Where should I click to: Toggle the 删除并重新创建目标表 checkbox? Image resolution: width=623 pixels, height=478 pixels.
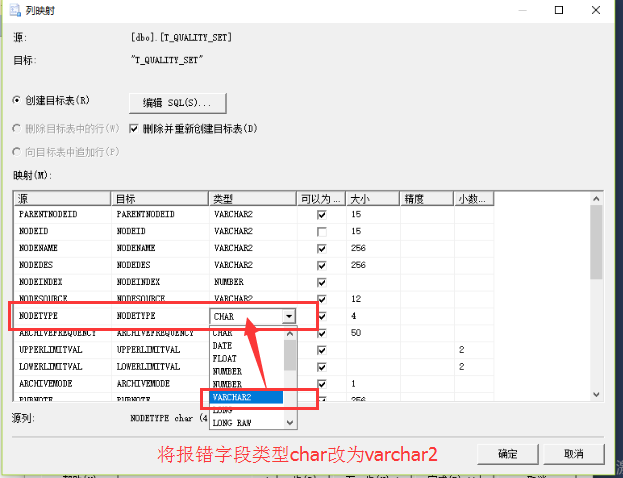pos(134,129)
